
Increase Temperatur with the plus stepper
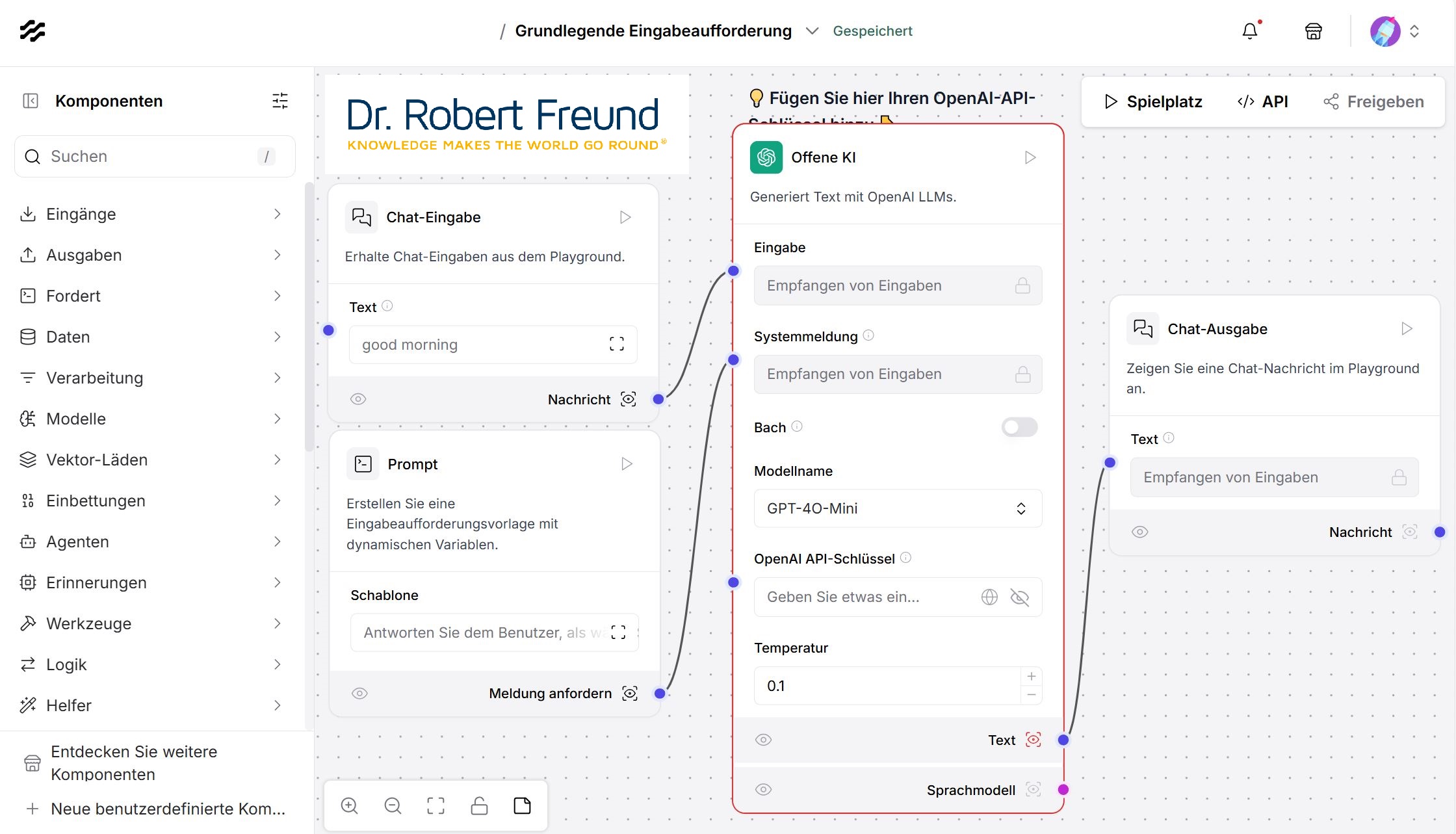tap(1030, 676)
